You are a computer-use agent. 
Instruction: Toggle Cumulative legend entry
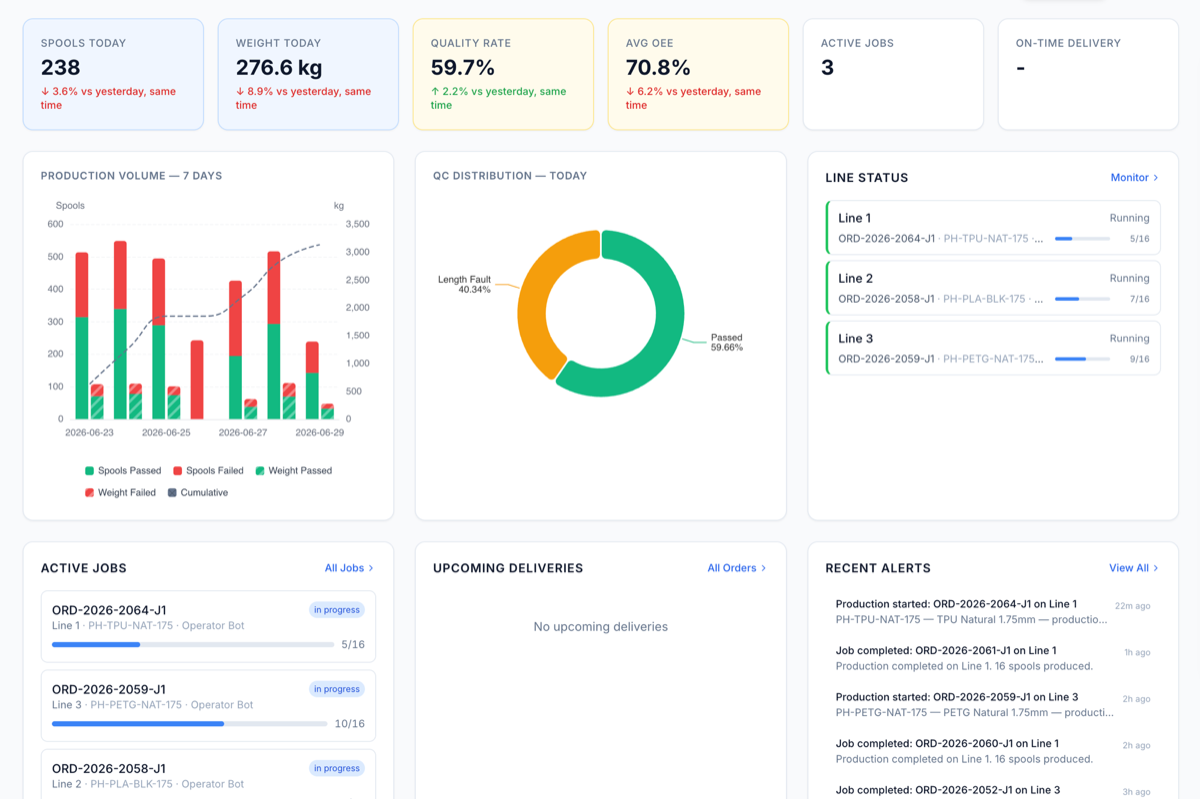[198, 492]
